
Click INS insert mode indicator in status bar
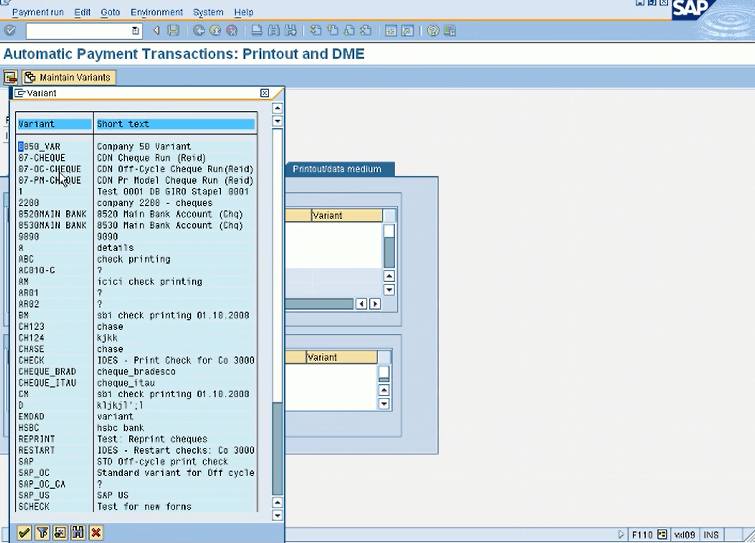(711, 534)
